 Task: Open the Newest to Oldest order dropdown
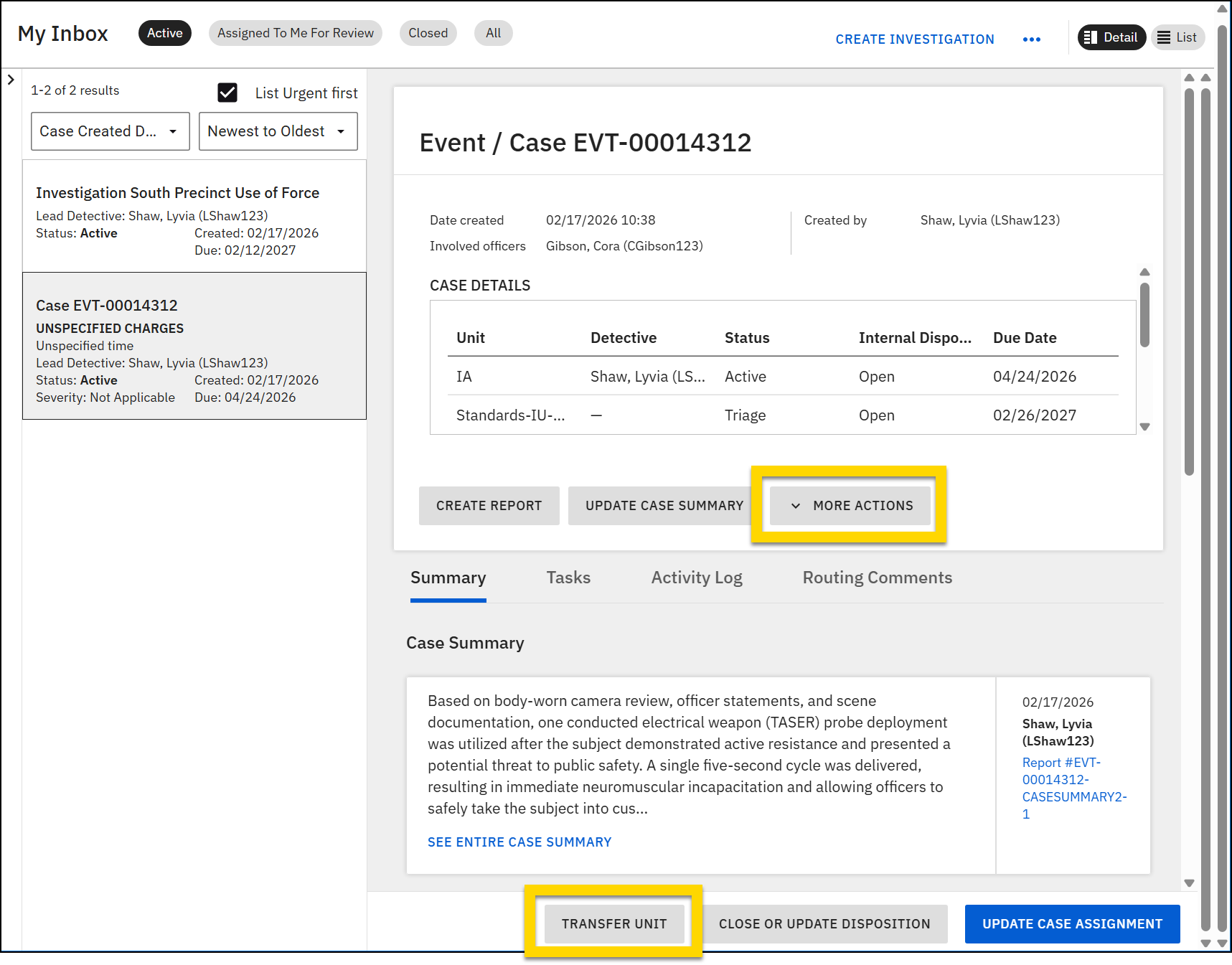(x=278, y=131)
